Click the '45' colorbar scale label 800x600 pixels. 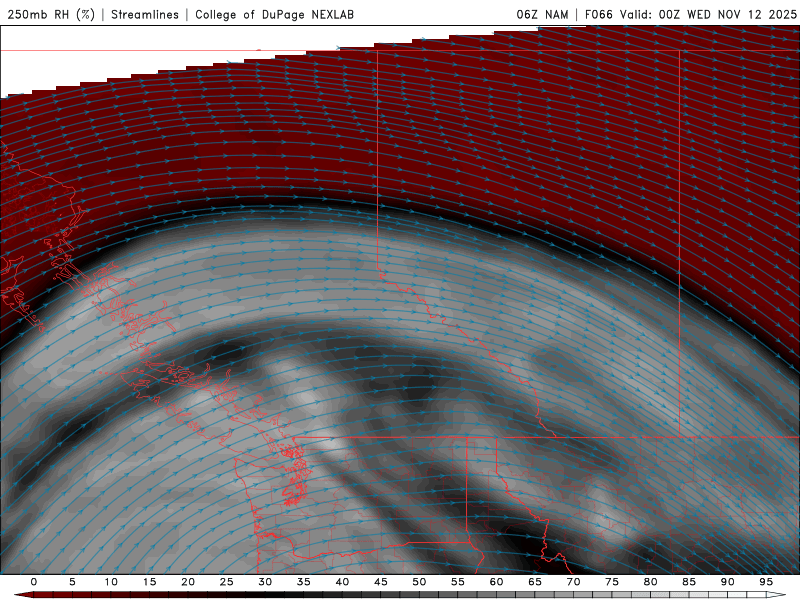(x=381, y=582)
